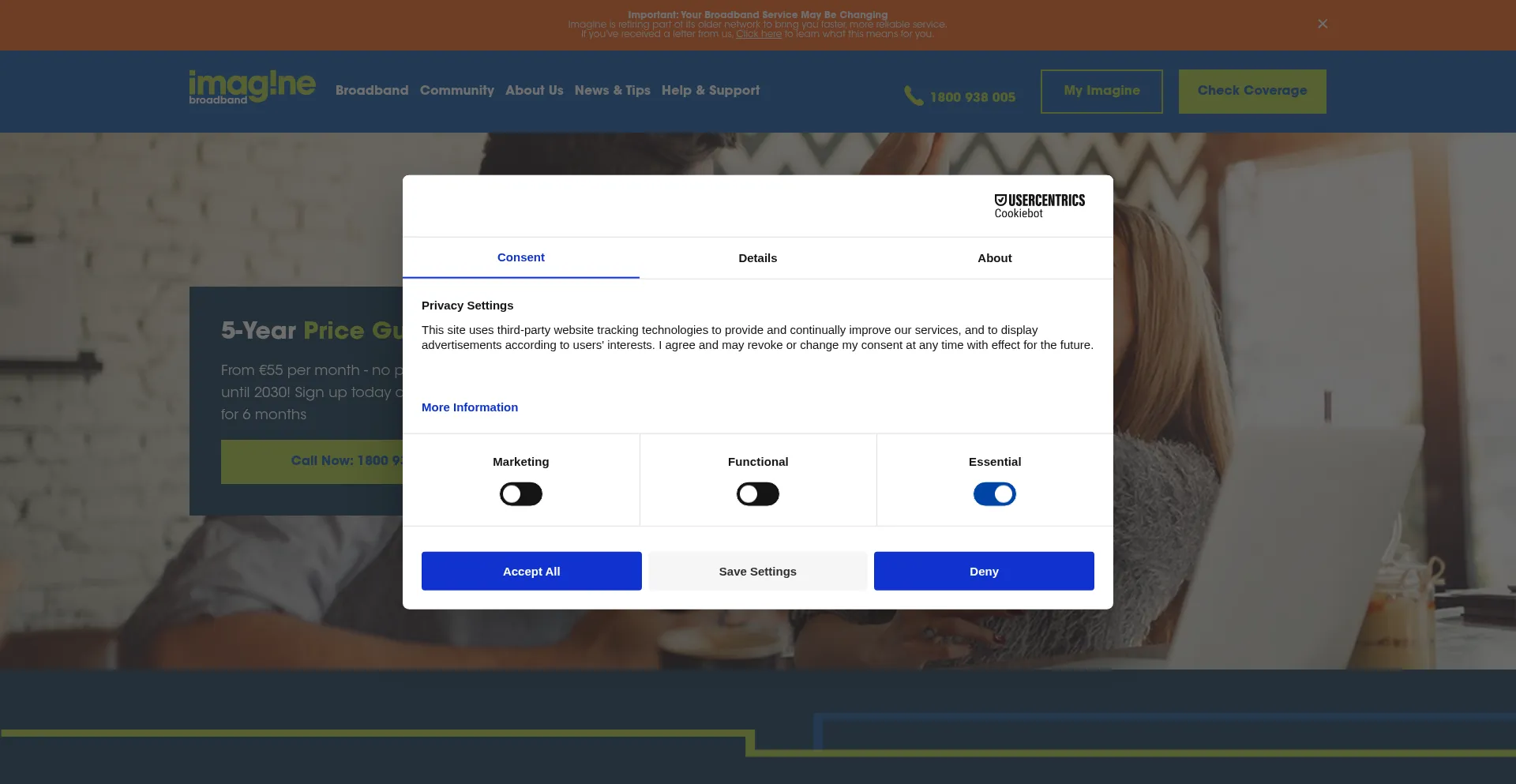Click News & Tips in navigation
Image resolution: width=1516 pixels, height=784 pixels.
(x=613, y=91)
